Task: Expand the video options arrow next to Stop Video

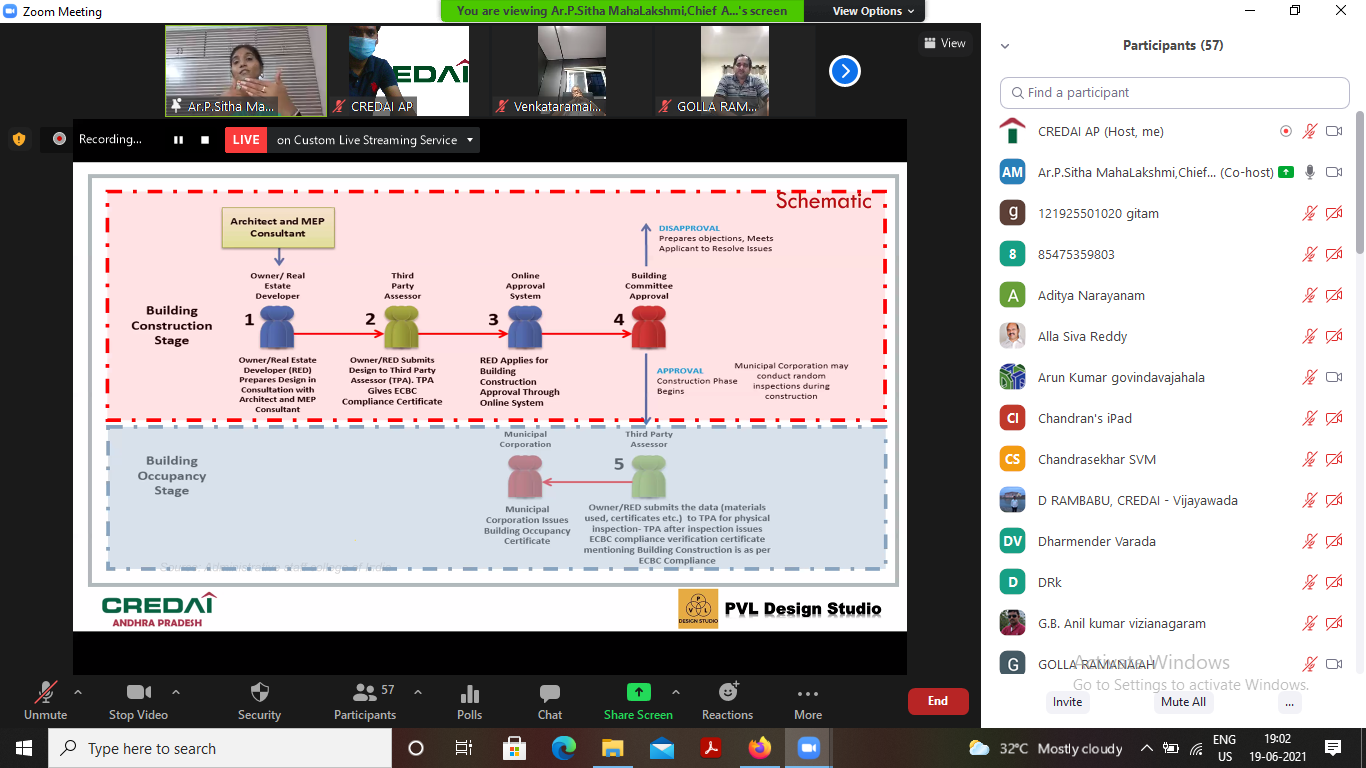Action: point(176,692)
